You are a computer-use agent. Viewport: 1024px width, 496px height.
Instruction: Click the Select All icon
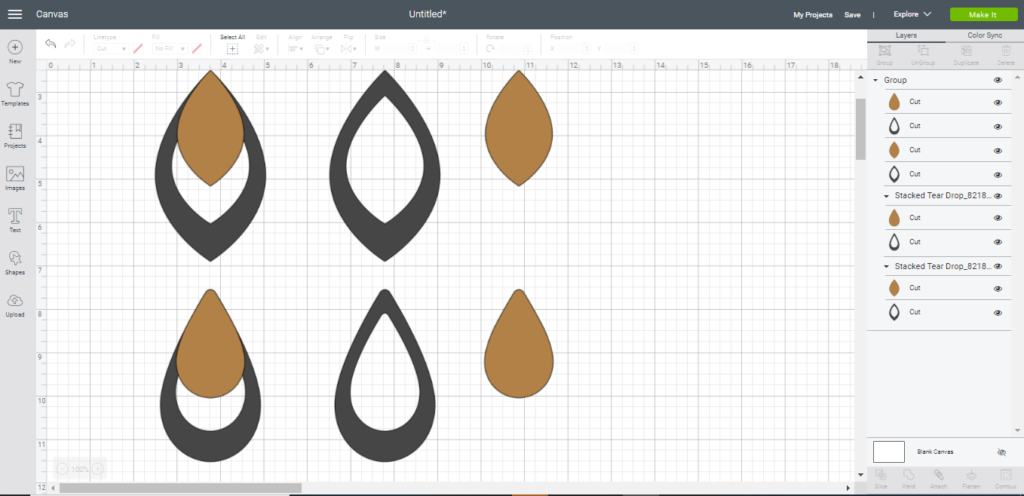[x=232, y=48]
